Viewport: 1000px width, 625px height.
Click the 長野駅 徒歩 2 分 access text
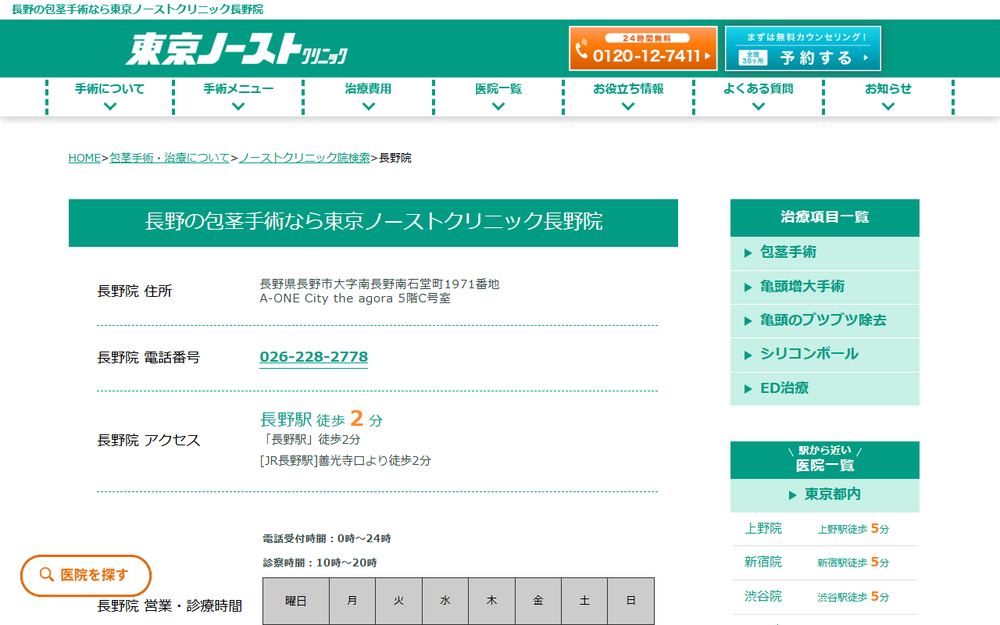(x=321, y=419)
